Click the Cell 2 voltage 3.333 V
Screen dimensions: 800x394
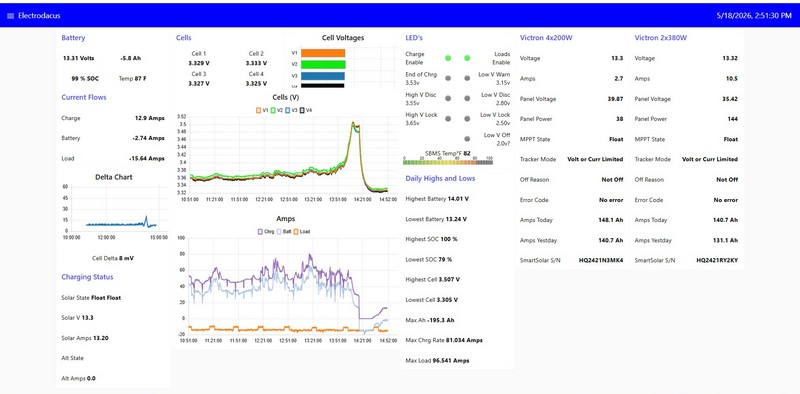256,63
